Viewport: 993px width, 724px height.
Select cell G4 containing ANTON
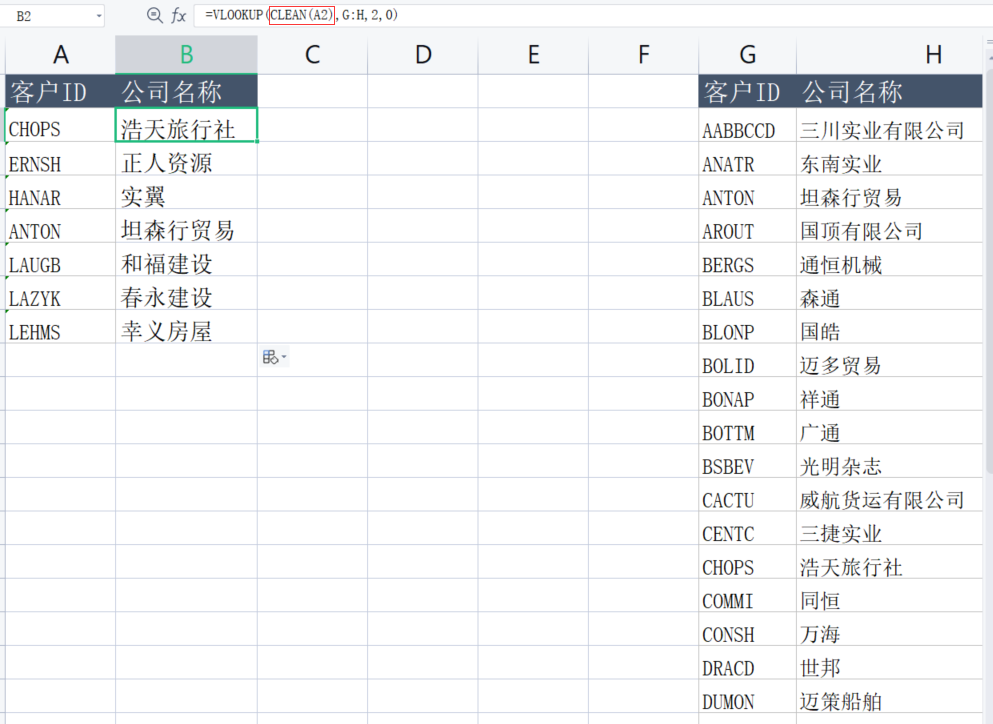coord(747,192)
